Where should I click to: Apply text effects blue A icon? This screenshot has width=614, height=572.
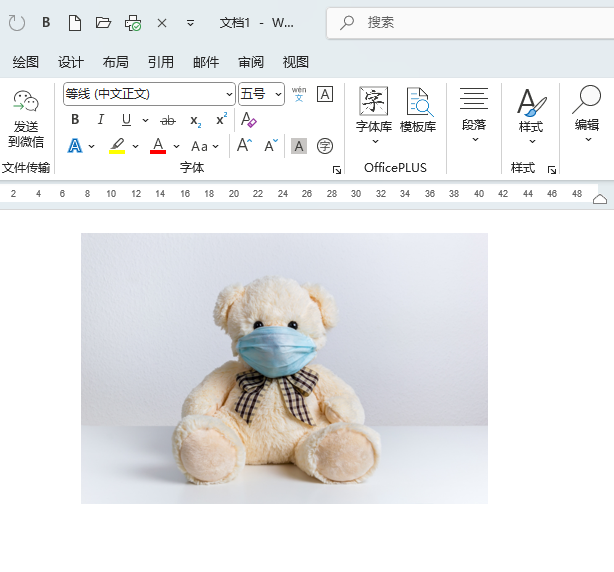coord(75,146)
